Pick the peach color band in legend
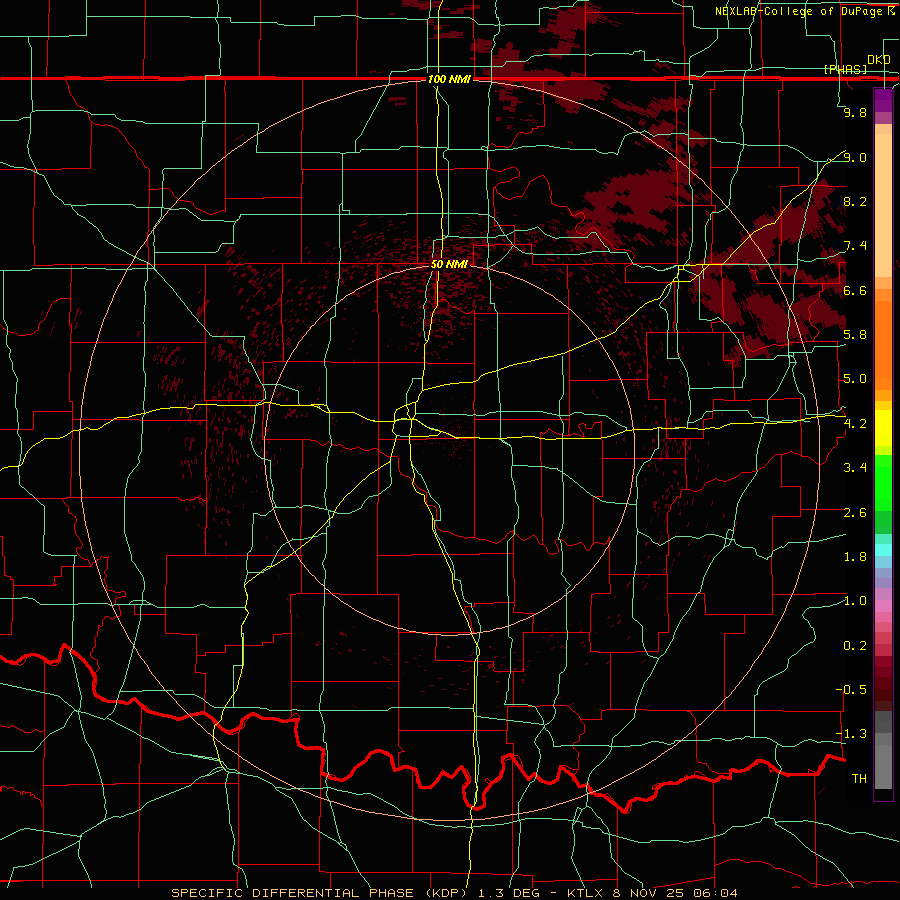This screenshot has height=900, width=900. (x=883, y=205)
